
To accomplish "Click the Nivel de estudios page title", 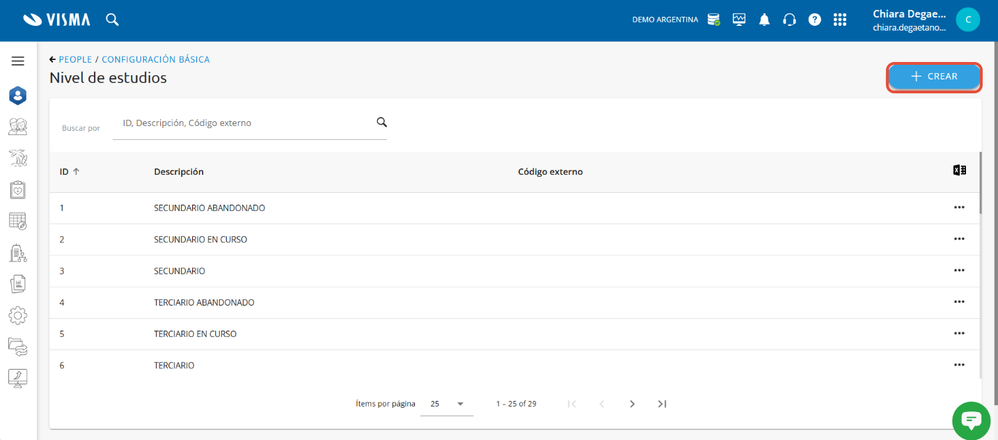I will pos(108,78).
